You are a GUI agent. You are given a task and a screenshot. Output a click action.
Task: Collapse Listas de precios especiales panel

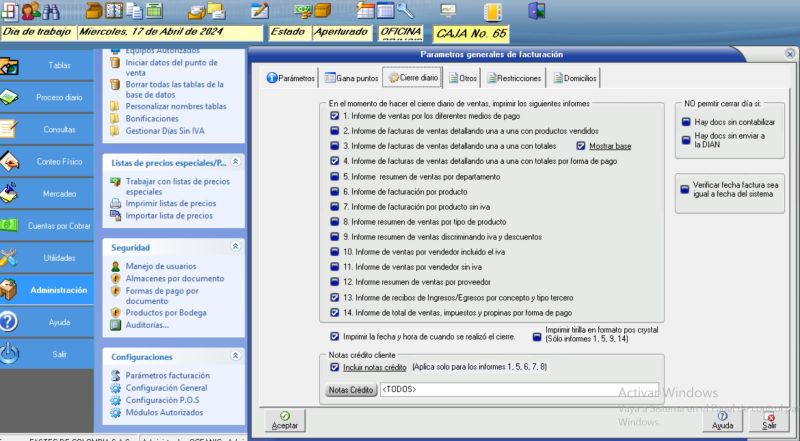[x=235, y=161]
